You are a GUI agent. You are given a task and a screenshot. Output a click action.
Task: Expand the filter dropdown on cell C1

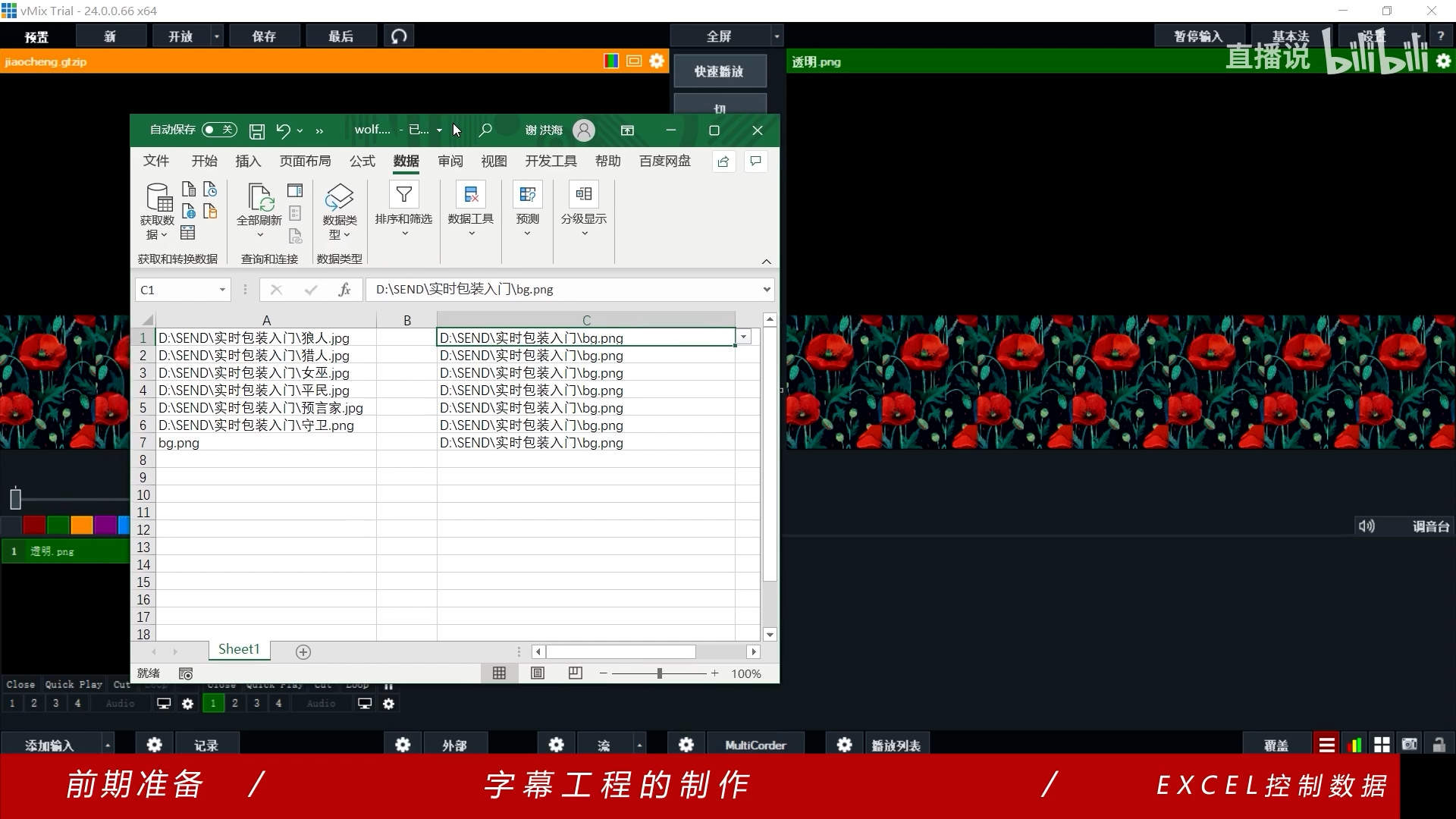[x=744, y=337]
